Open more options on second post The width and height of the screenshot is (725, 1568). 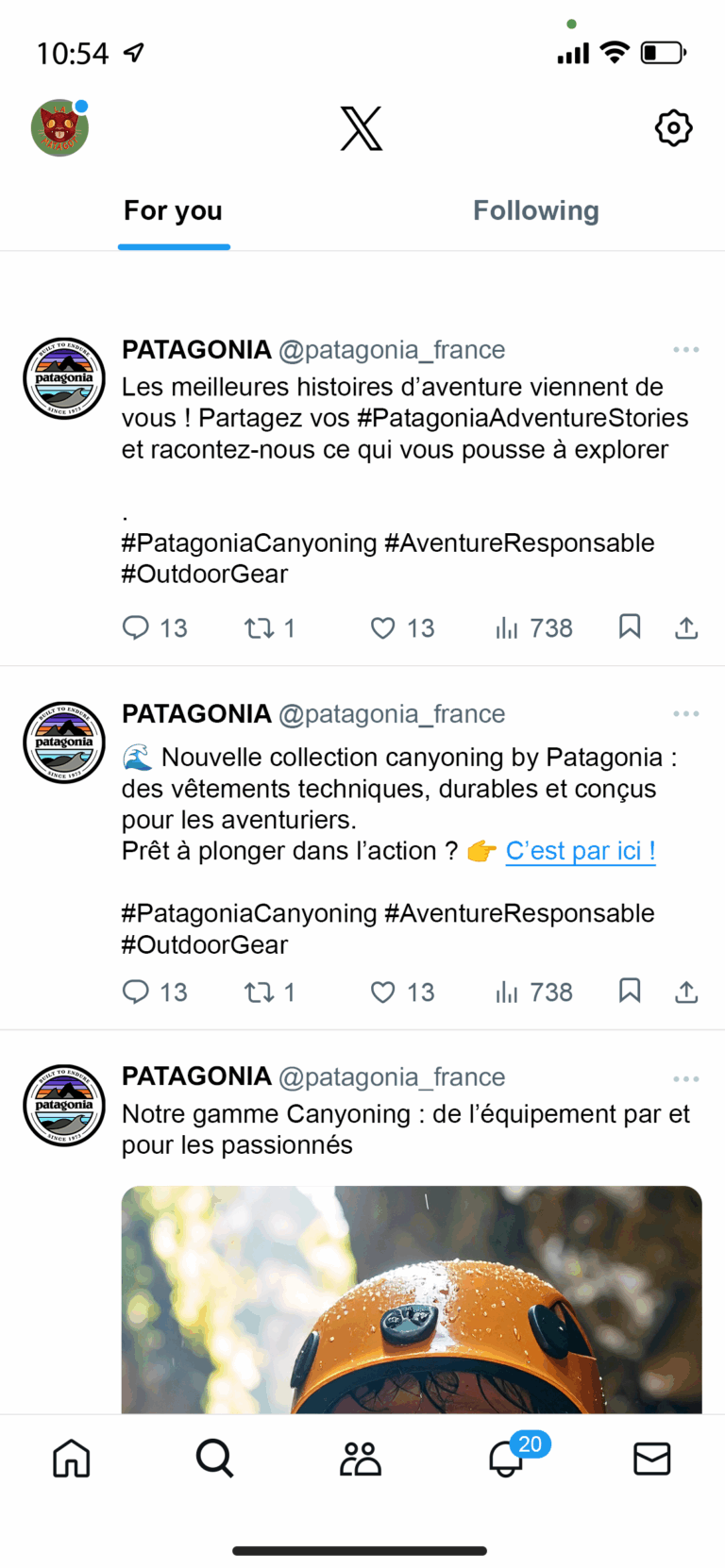686,714
